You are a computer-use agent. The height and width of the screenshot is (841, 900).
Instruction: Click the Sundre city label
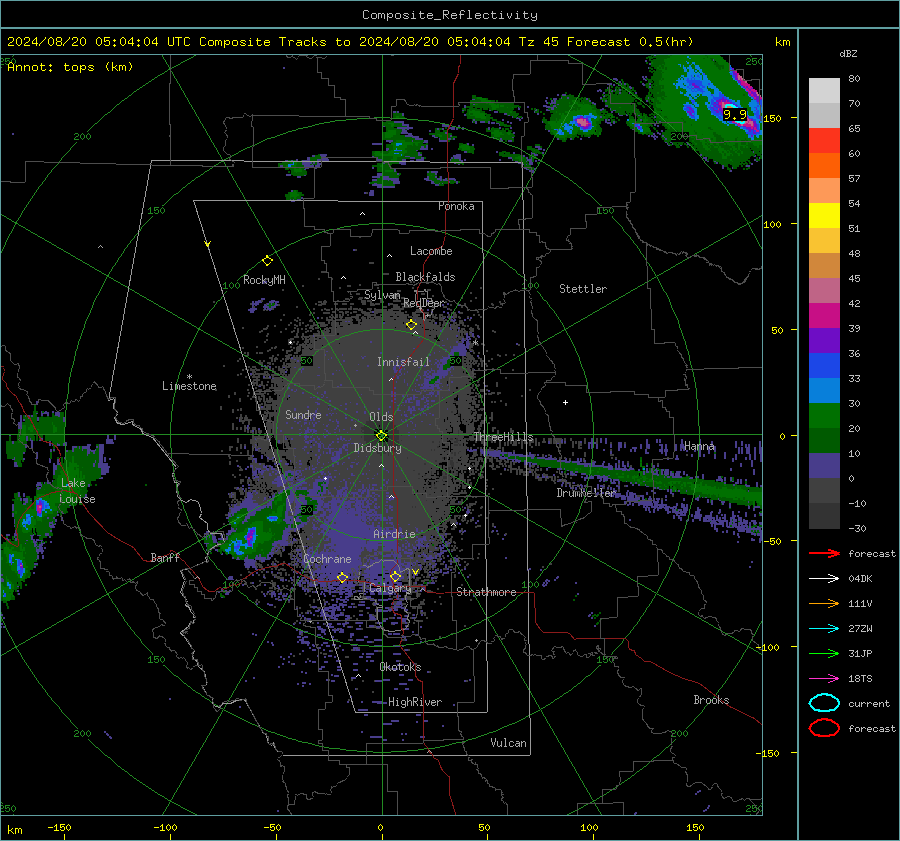coord(303,414)
